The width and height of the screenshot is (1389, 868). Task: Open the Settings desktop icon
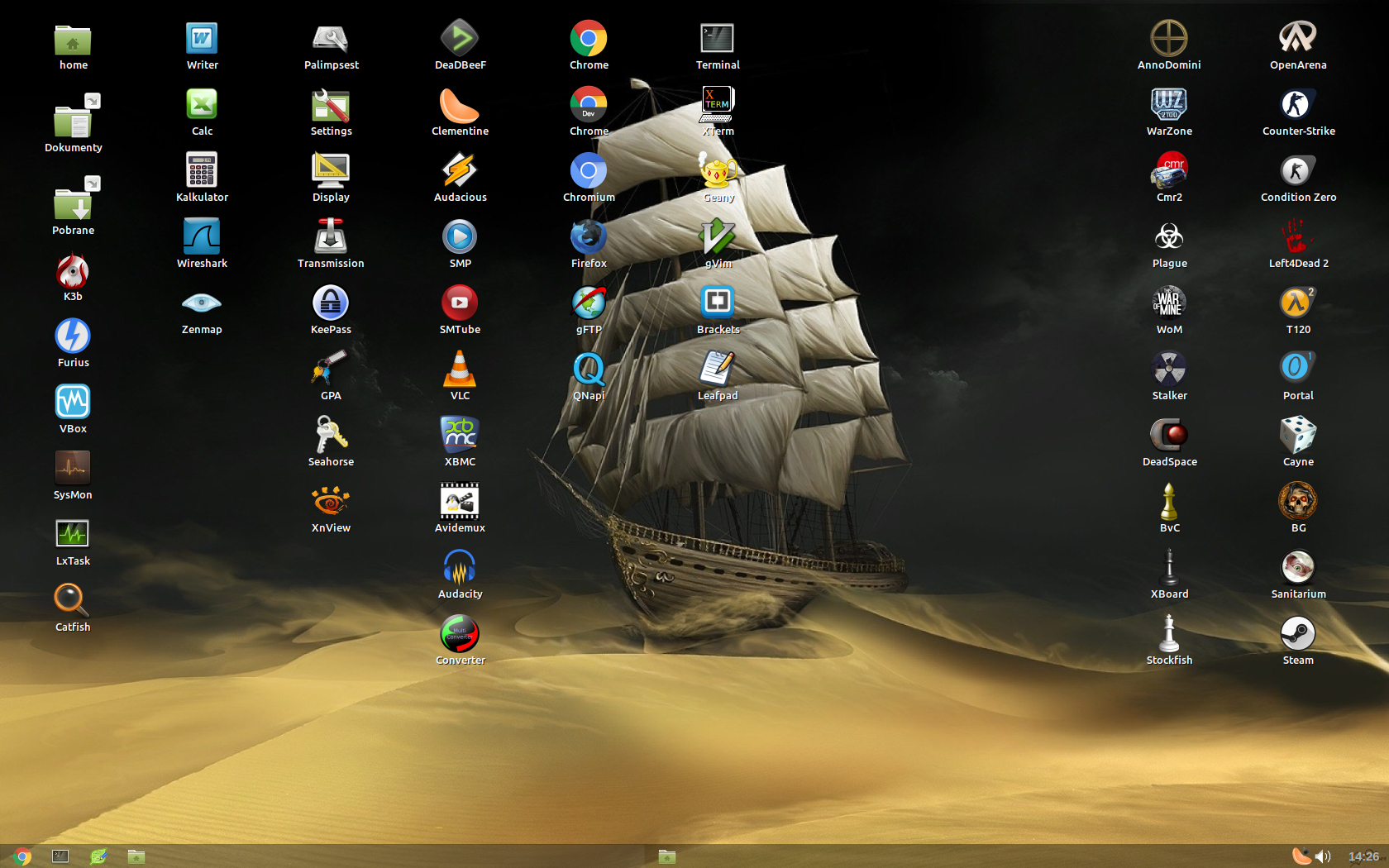331,105
